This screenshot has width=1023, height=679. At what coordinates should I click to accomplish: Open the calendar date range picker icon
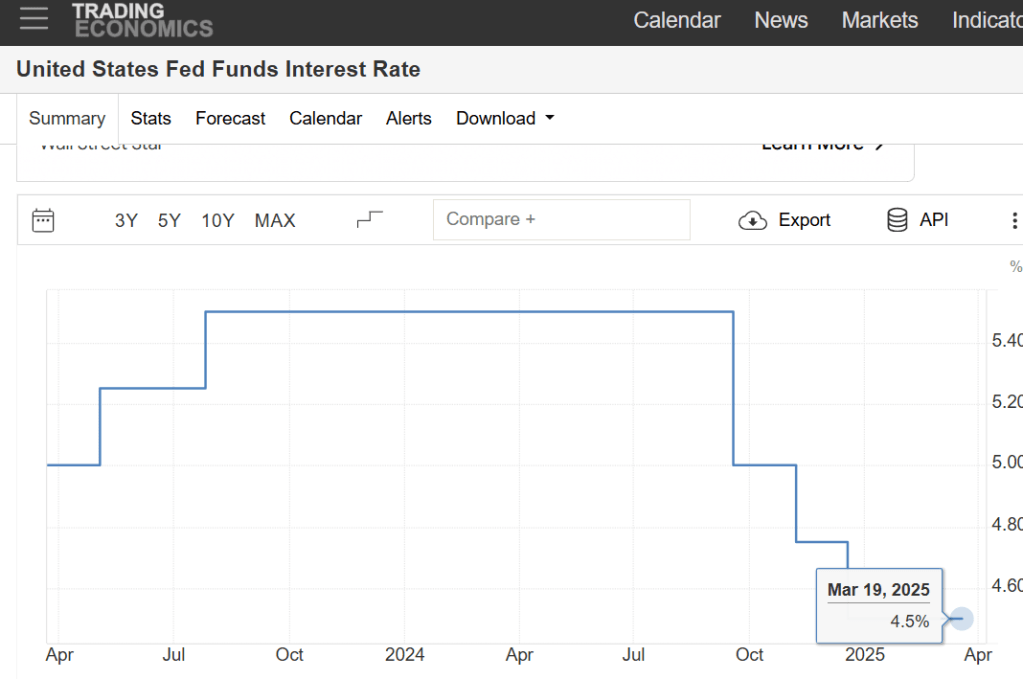[x=43, y=220]
